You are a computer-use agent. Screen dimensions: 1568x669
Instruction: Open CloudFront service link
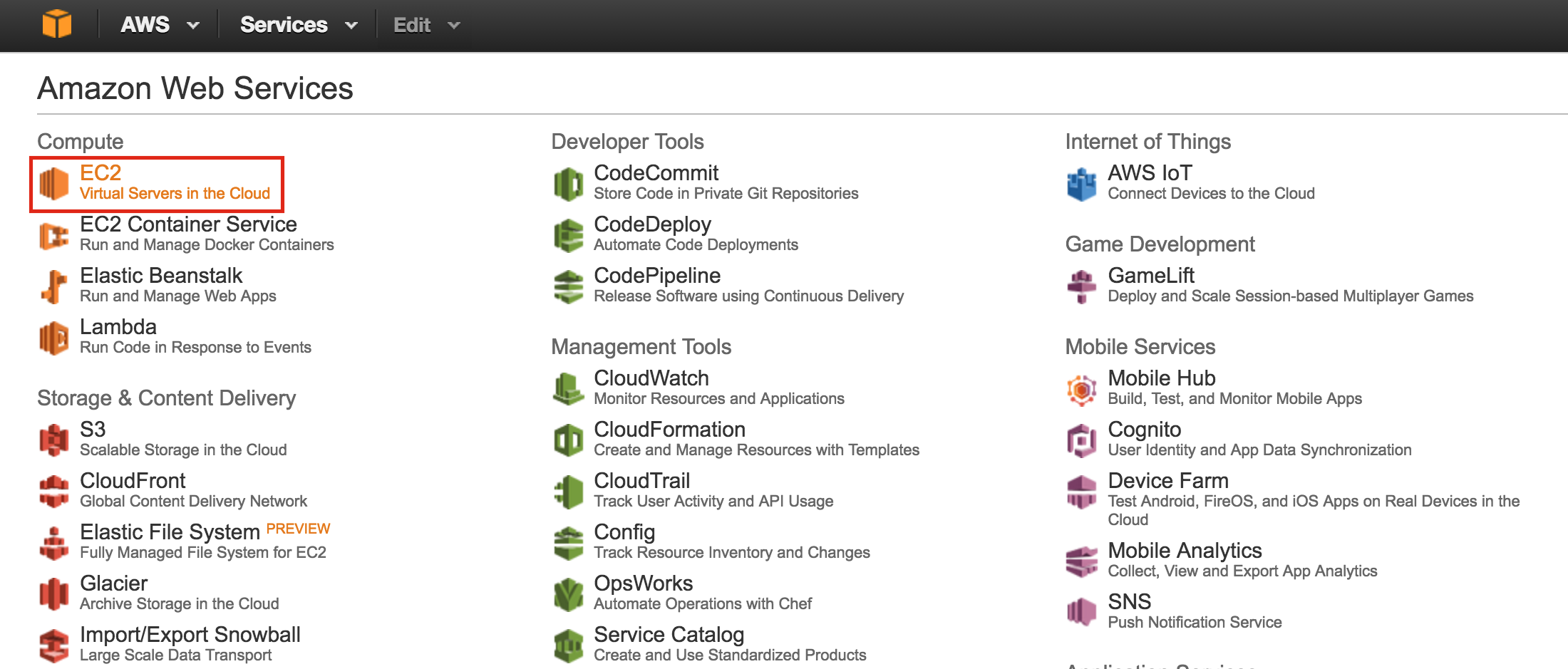click(x=133, y=480)
